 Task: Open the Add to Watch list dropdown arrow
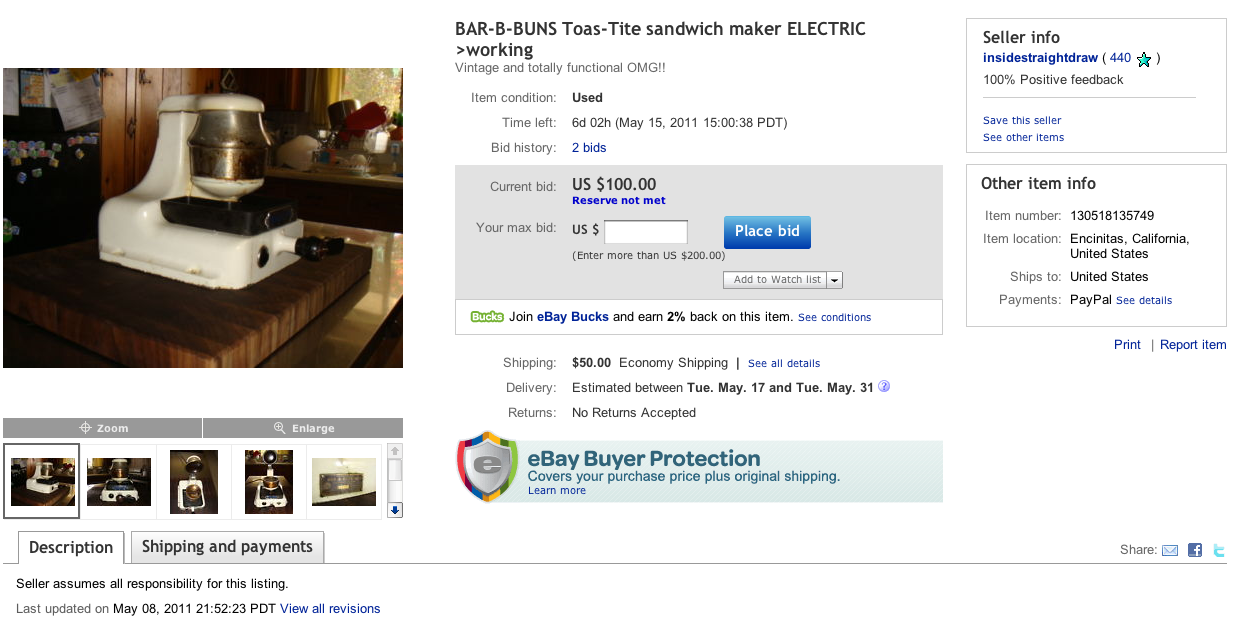(834, 280)
